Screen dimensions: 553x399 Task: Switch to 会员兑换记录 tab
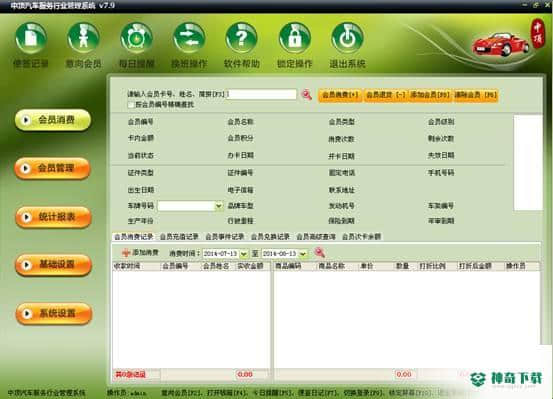270,237
